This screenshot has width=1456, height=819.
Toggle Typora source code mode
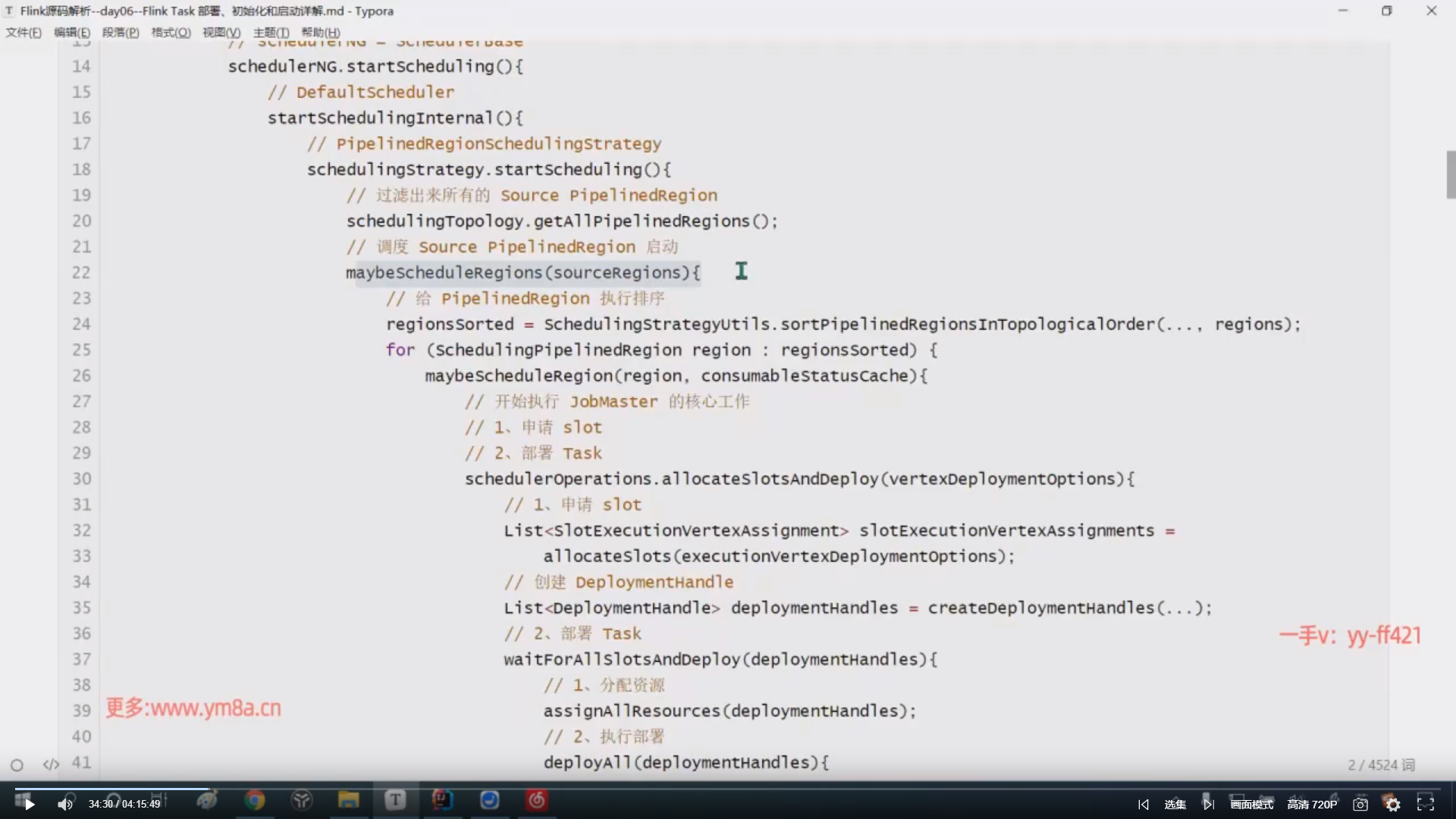(x=51, y=764)
